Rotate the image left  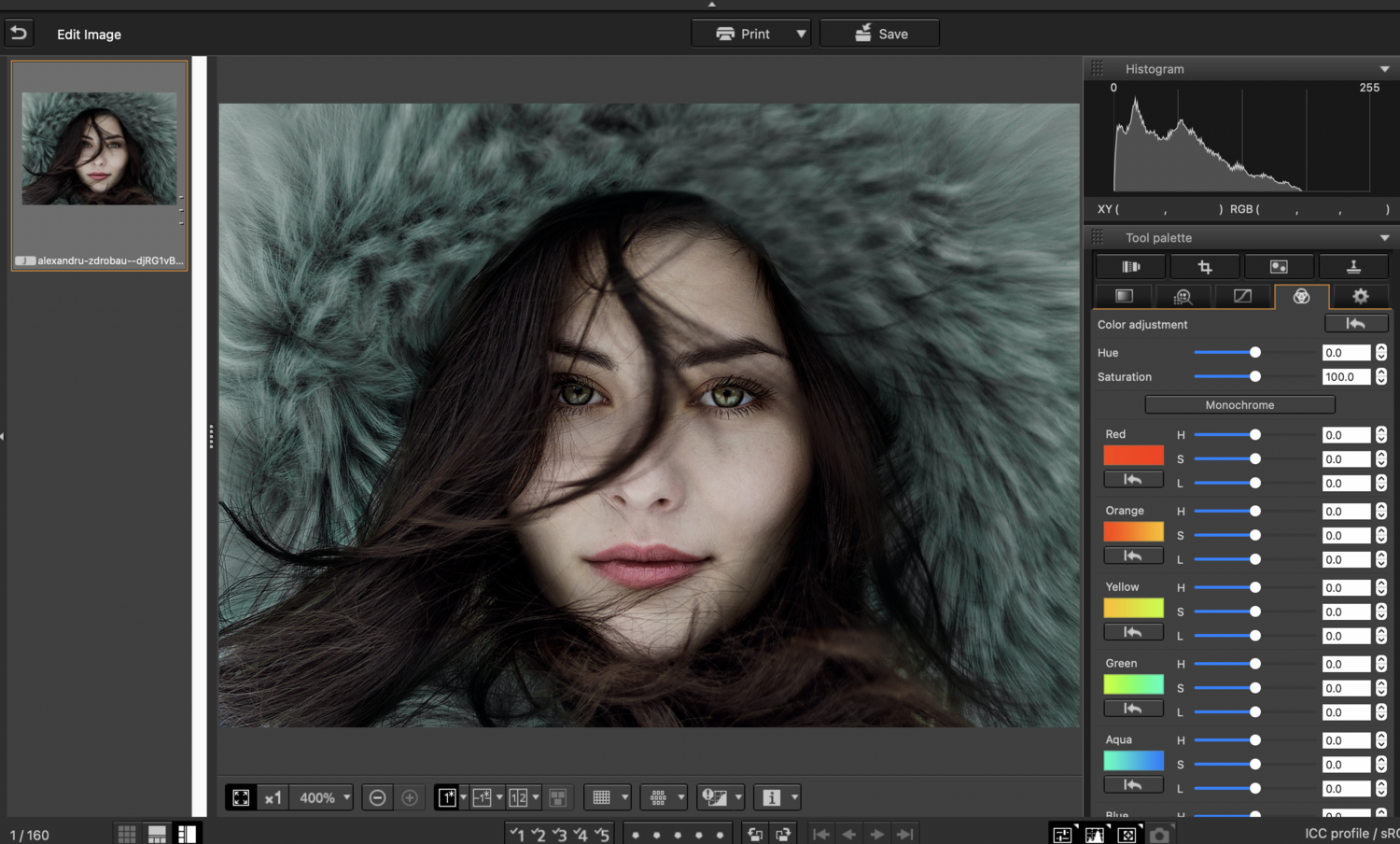(x=755, y=834)
